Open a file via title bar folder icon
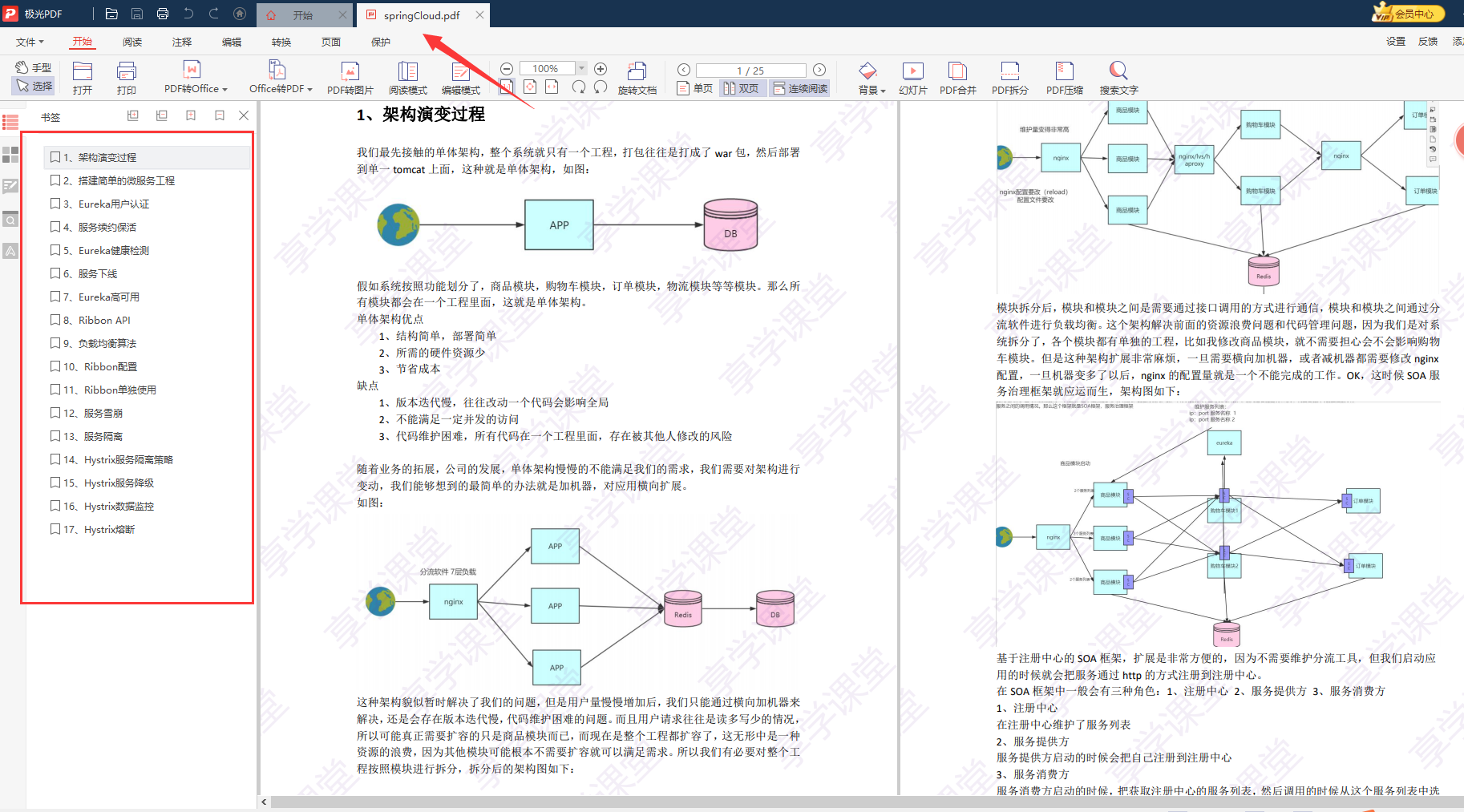The height and width of the screenshot is (812, 1464). 111,14
